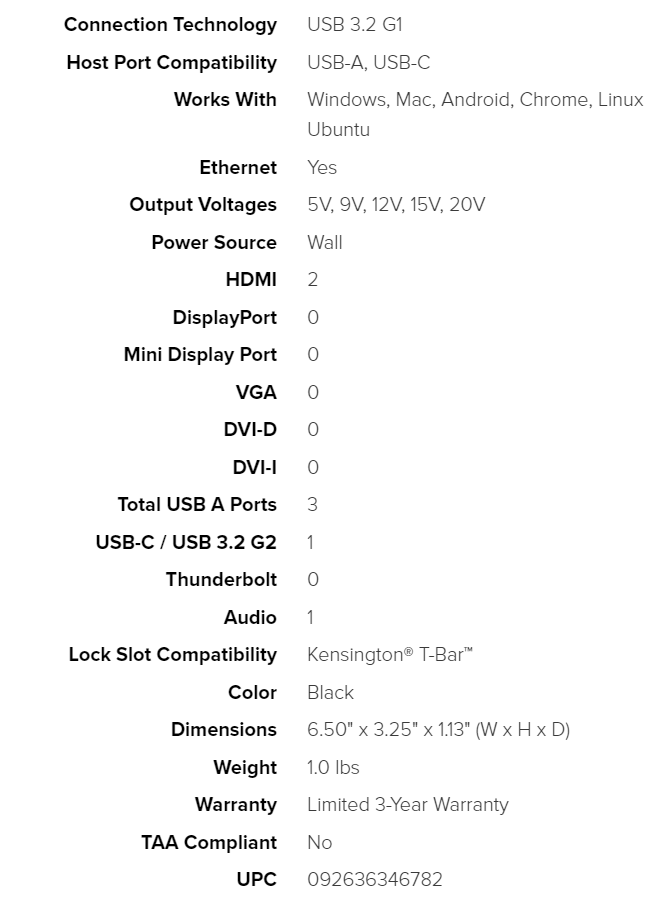Select the Lock Slot Compatibility label
Image resolution: width=661 pixels, height=907 pixels.
pyautogui.click(x=172, y=655)
